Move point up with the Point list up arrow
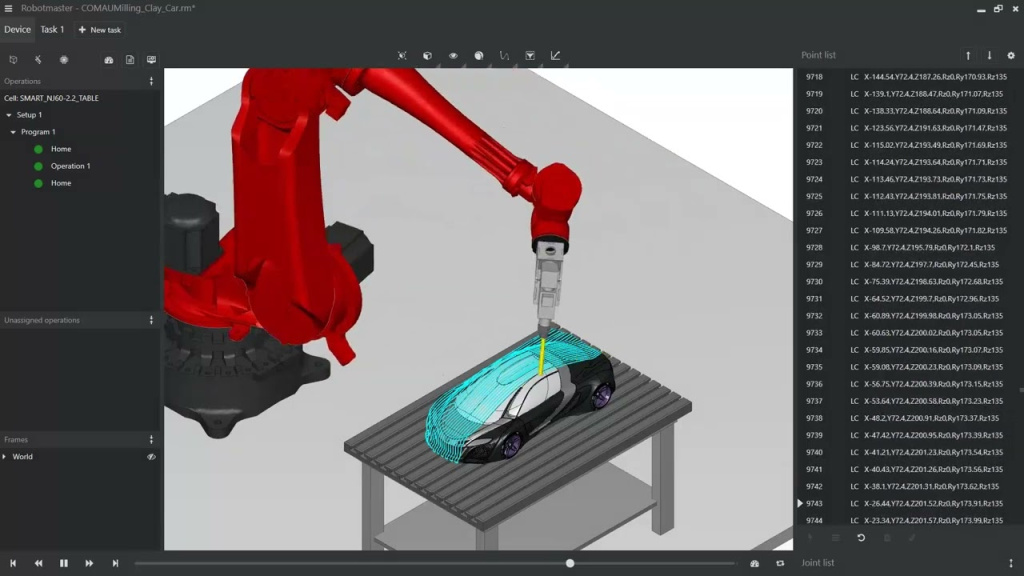Viewport: 1024px width, 576px height. pyautogui.click(x=968, y=56)
